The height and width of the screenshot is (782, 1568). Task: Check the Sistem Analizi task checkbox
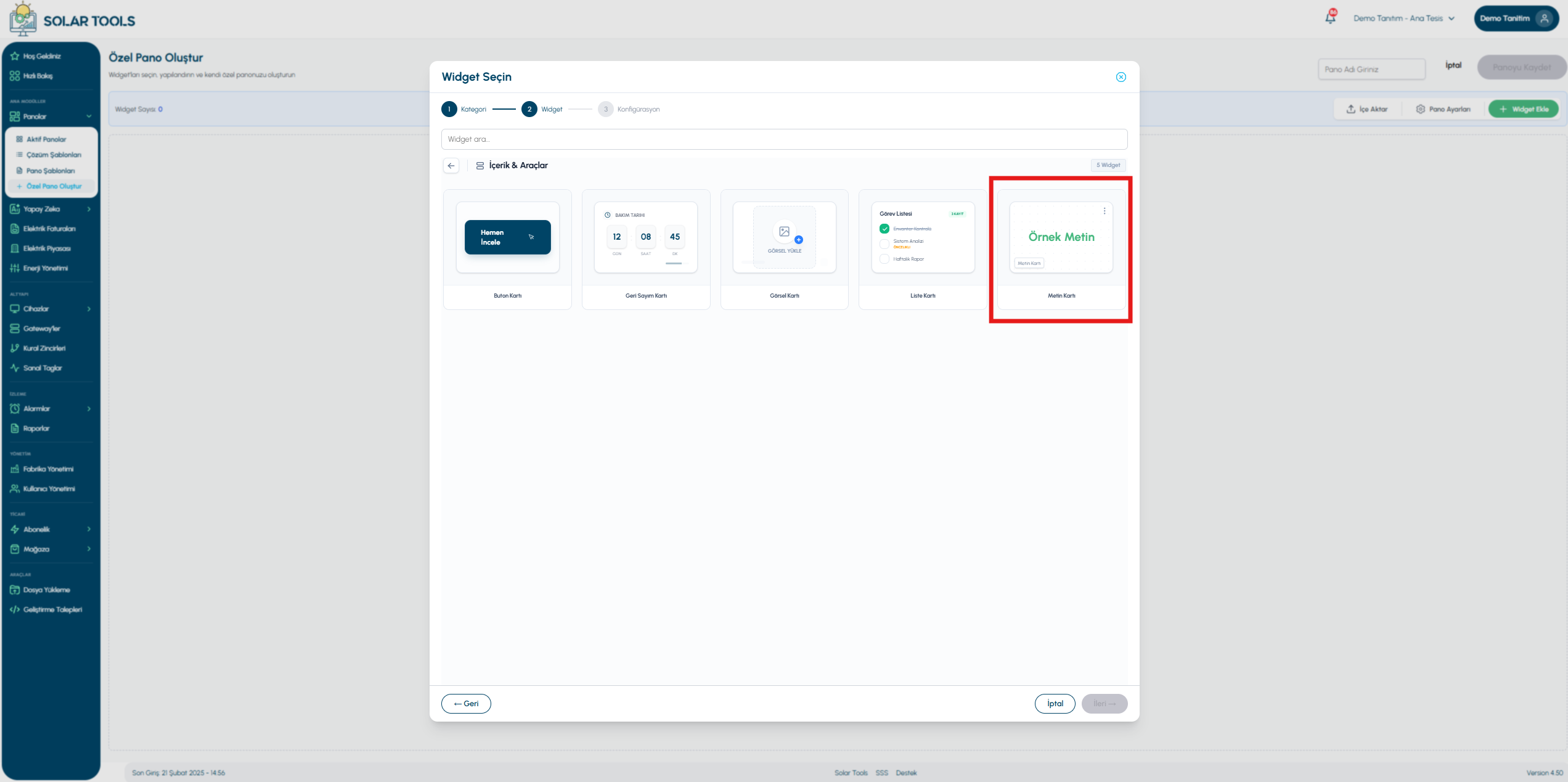[x=884, y=243]
